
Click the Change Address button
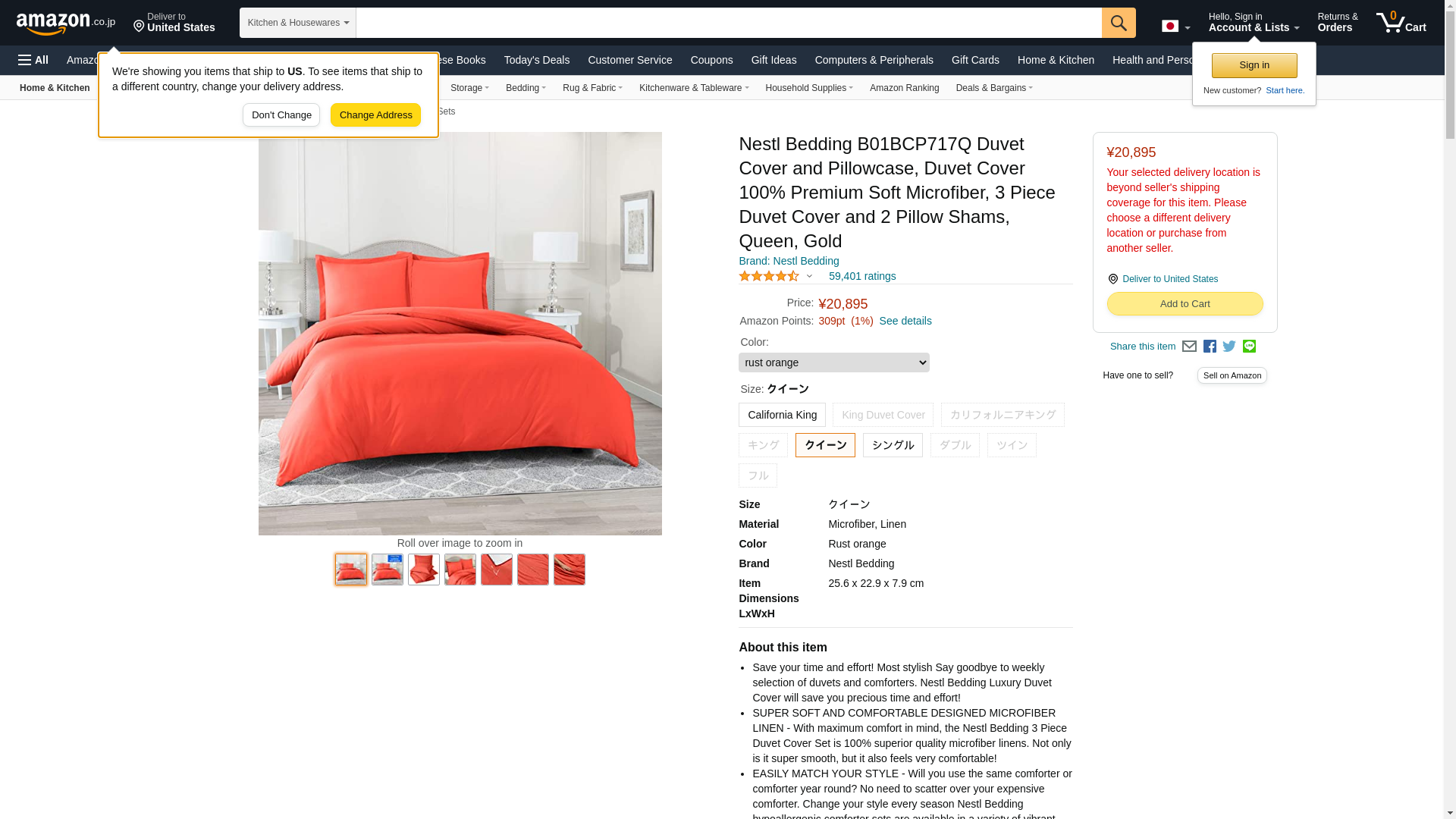(375, 115)
